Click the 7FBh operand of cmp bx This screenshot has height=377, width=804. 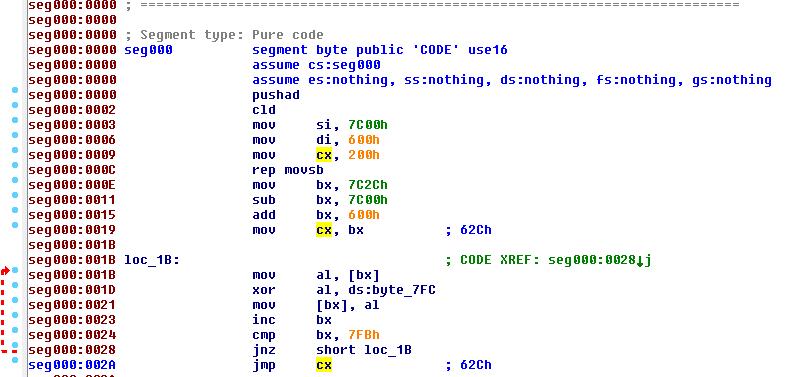point(364,335)
